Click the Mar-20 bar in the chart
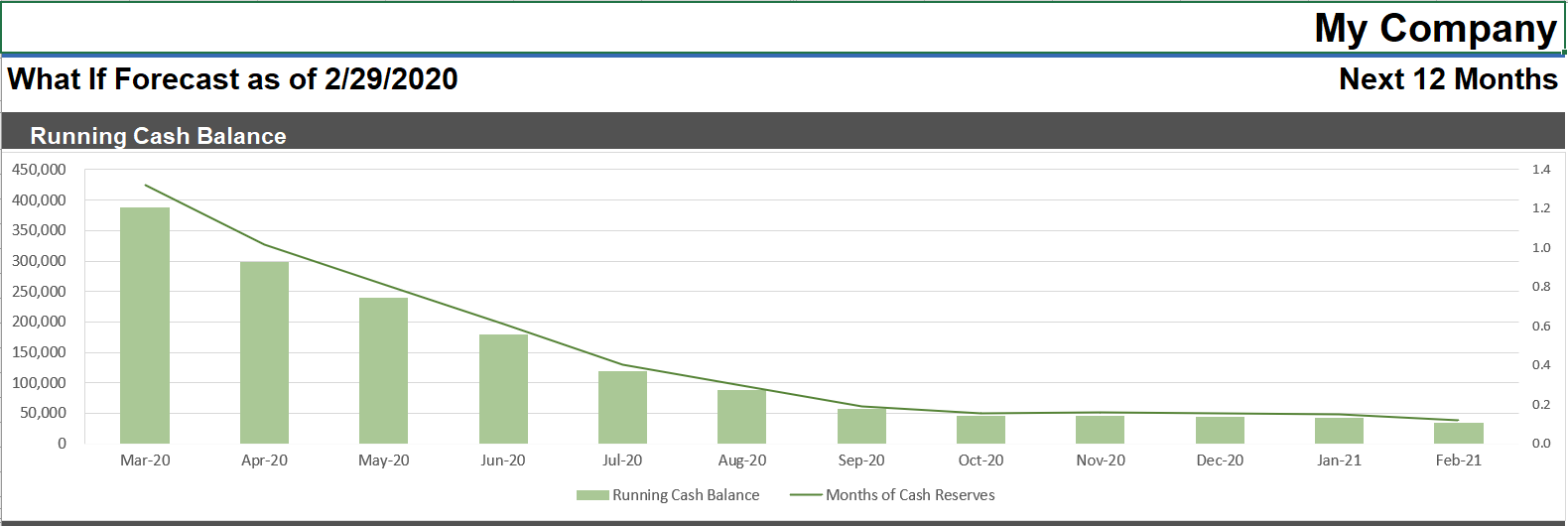The width and height of the screenshot is (1568, 526). (x=145, y=326)
